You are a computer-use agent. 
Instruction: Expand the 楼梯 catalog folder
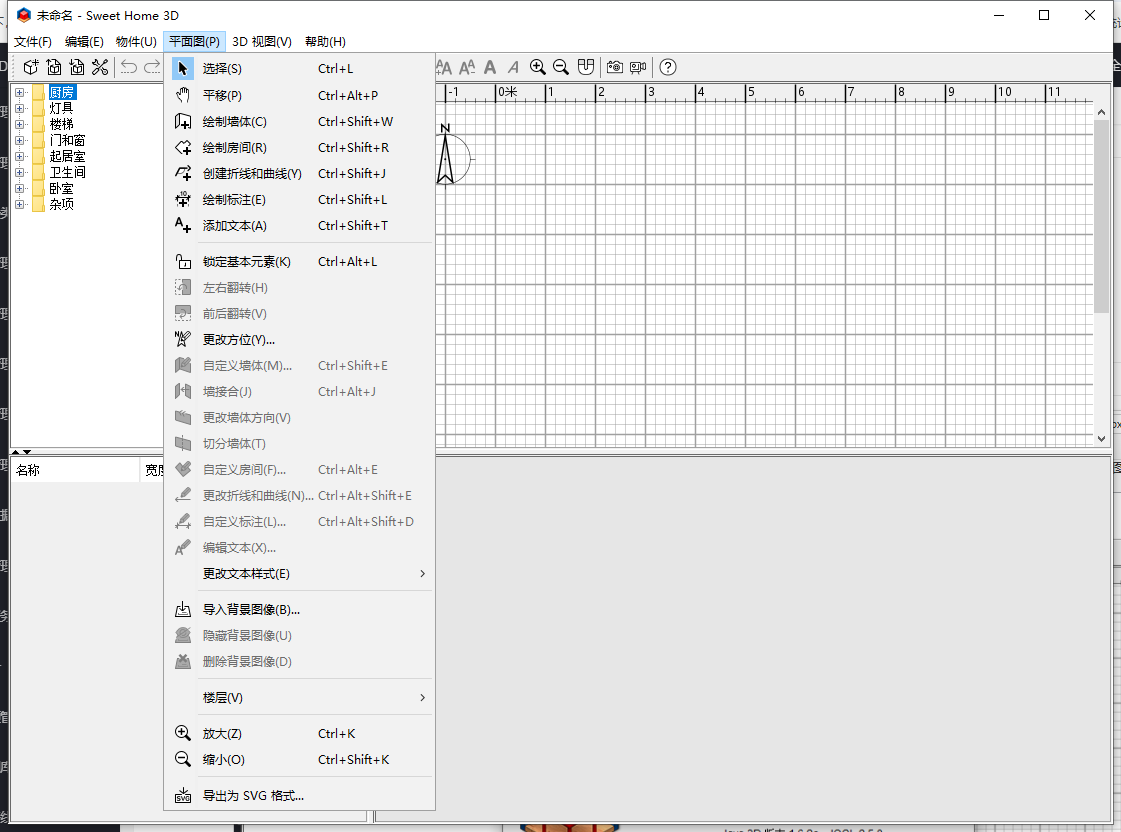[20, 124]
